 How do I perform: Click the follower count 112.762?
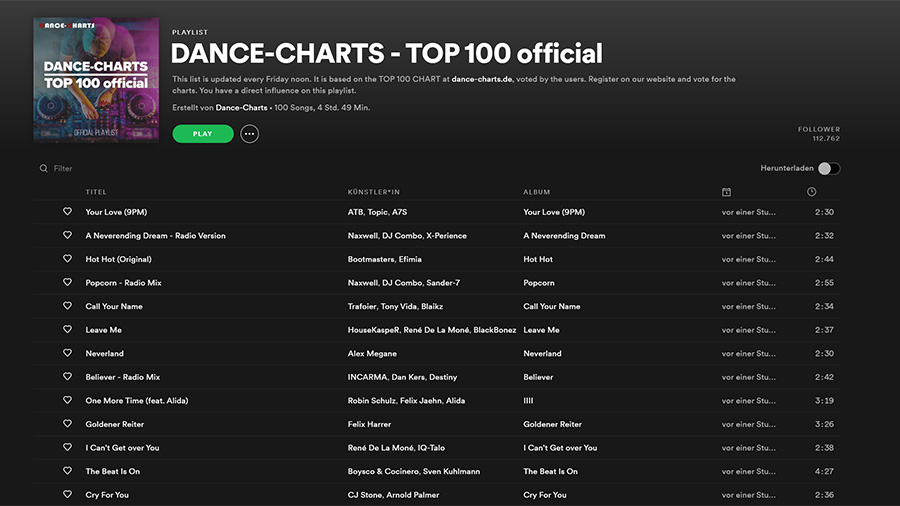point(826,138)
